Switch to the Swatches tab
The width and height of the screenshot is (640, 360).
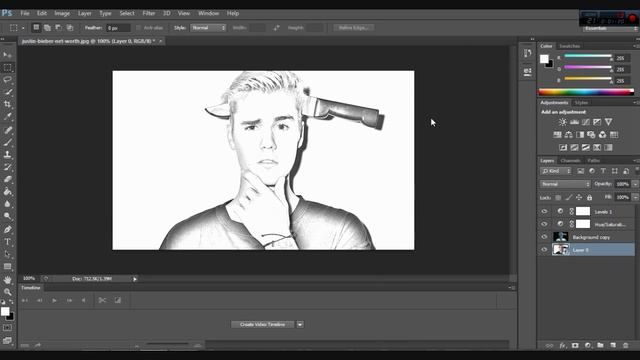click(569, 46)
